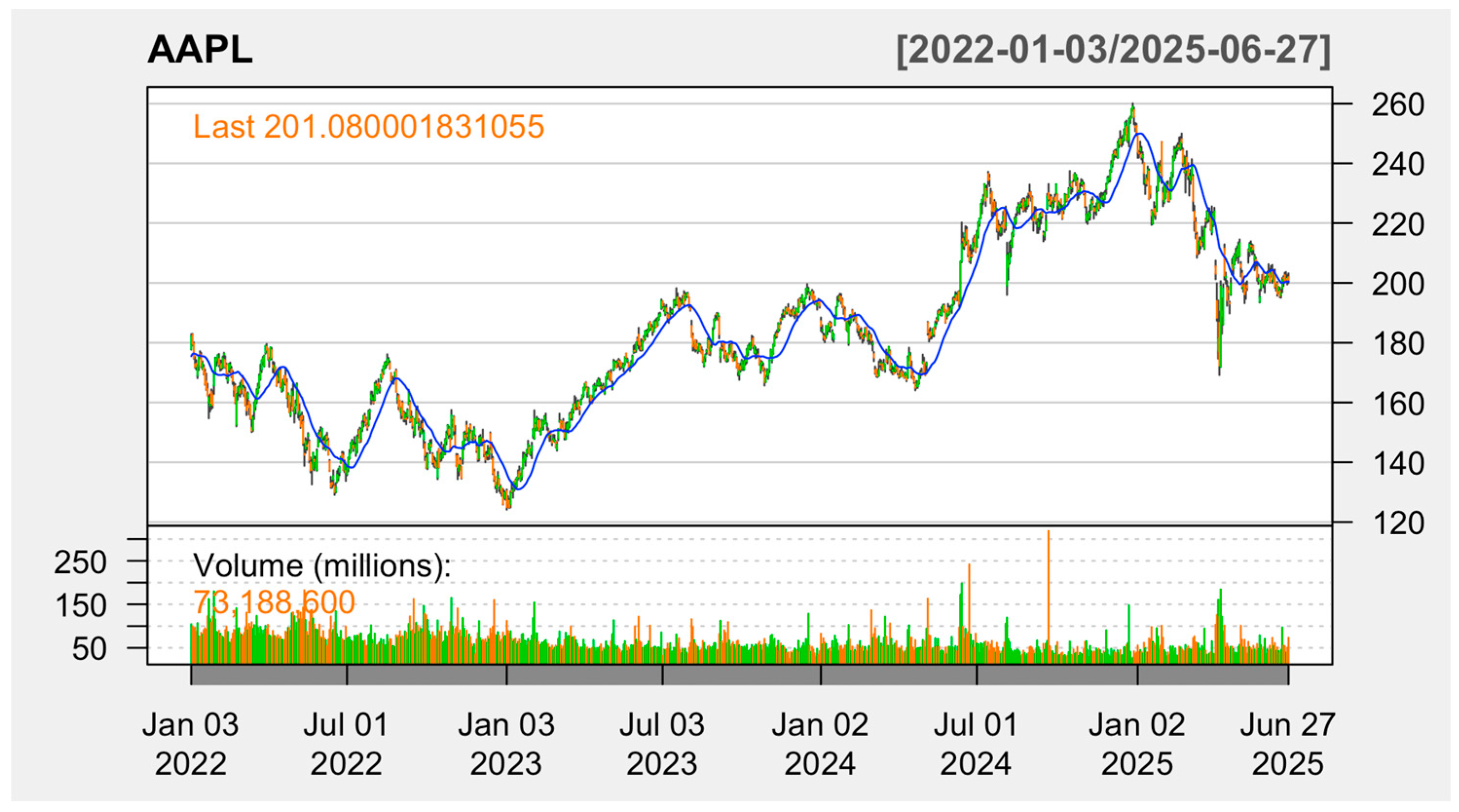Click the Last 201.080001831055 price label
1459x812 pixels.
[368, 126]
